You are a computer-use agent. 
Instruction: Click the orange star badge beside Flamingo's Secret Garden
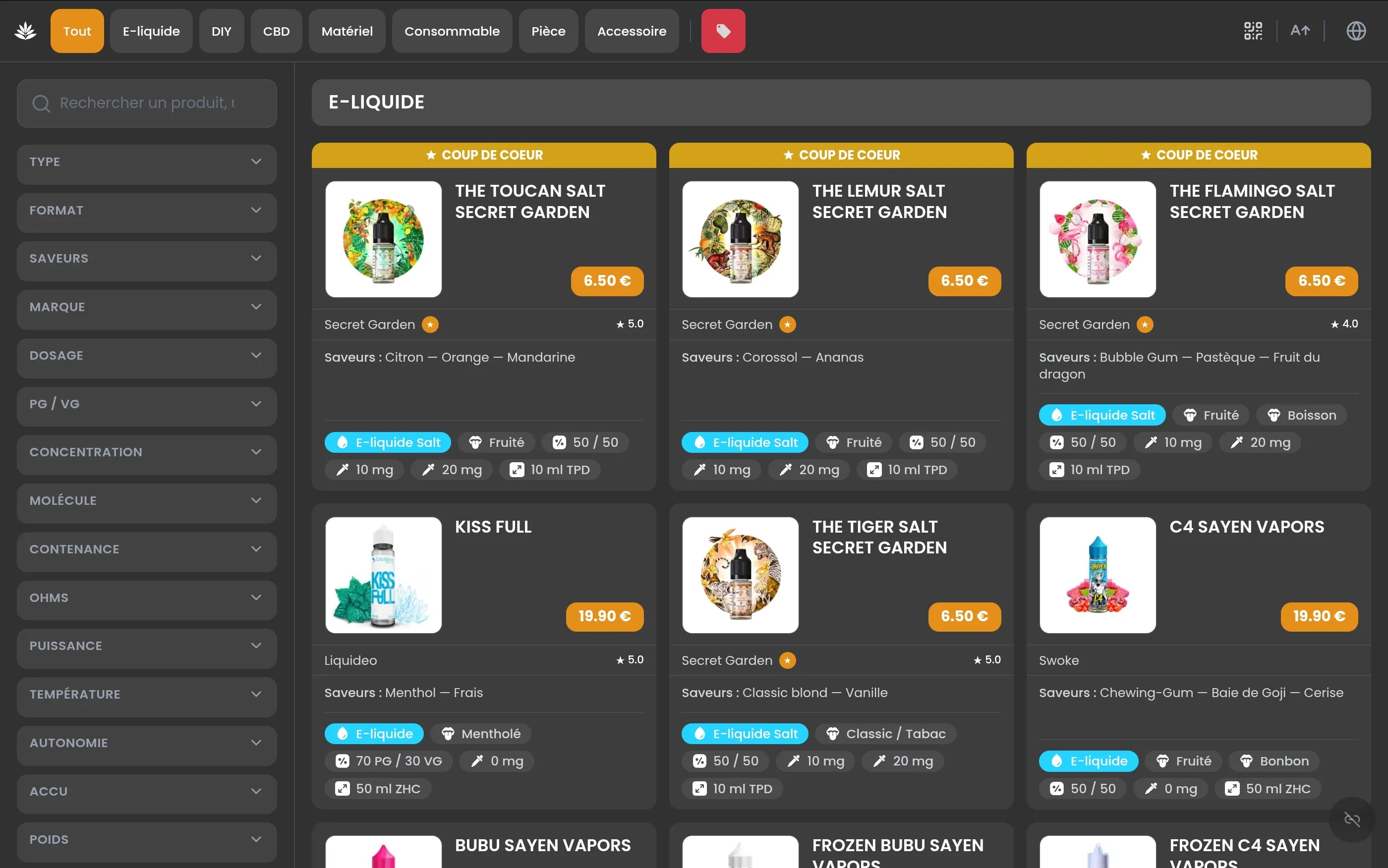pos(1145,325)
